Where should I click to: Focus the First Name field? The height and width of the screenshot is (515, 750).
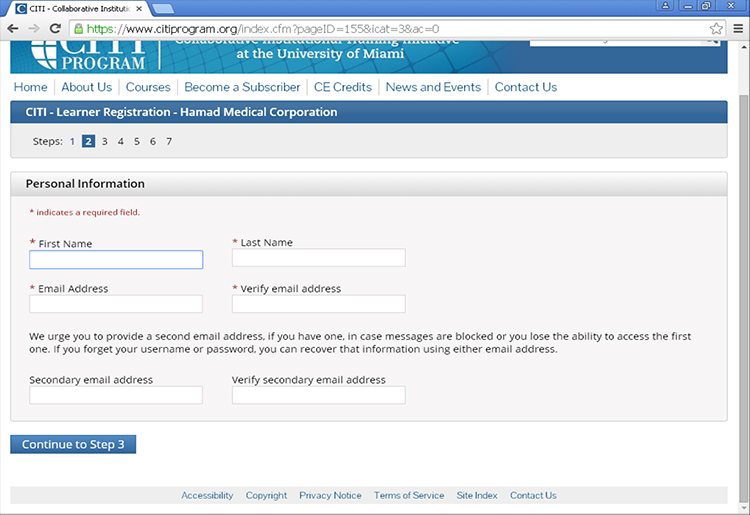(x=116, y=260)
